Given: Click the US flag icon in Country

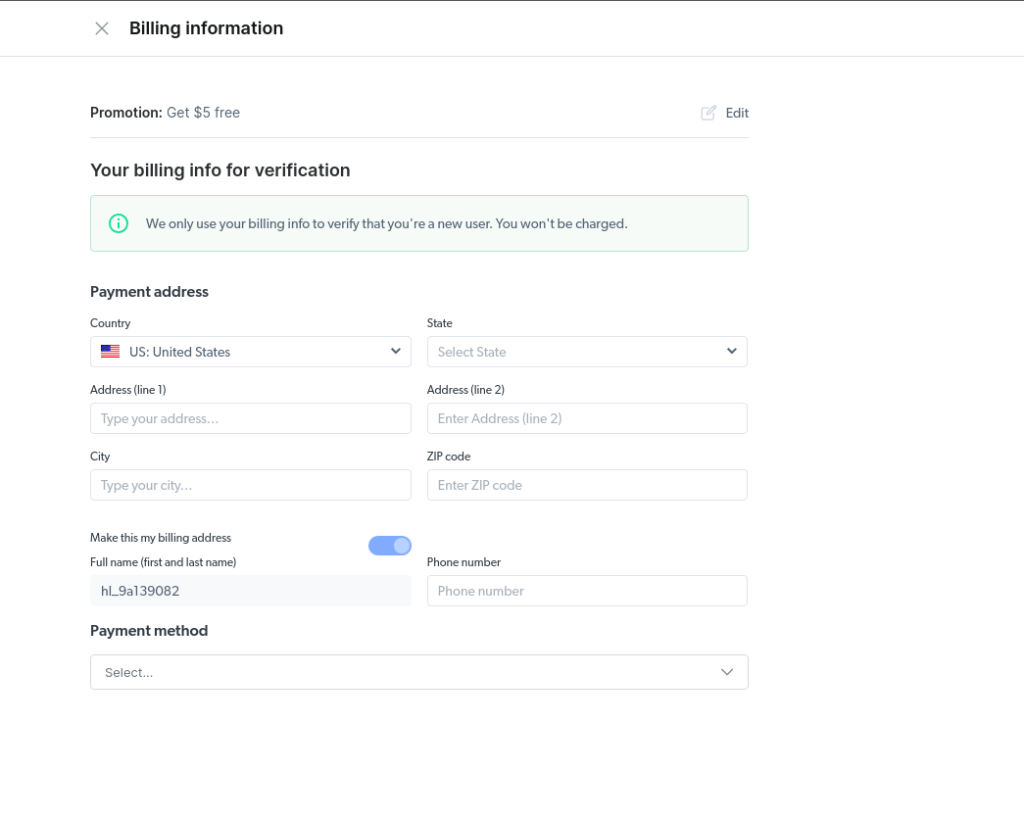Looking at the screenshot, I should coord(110,352).
